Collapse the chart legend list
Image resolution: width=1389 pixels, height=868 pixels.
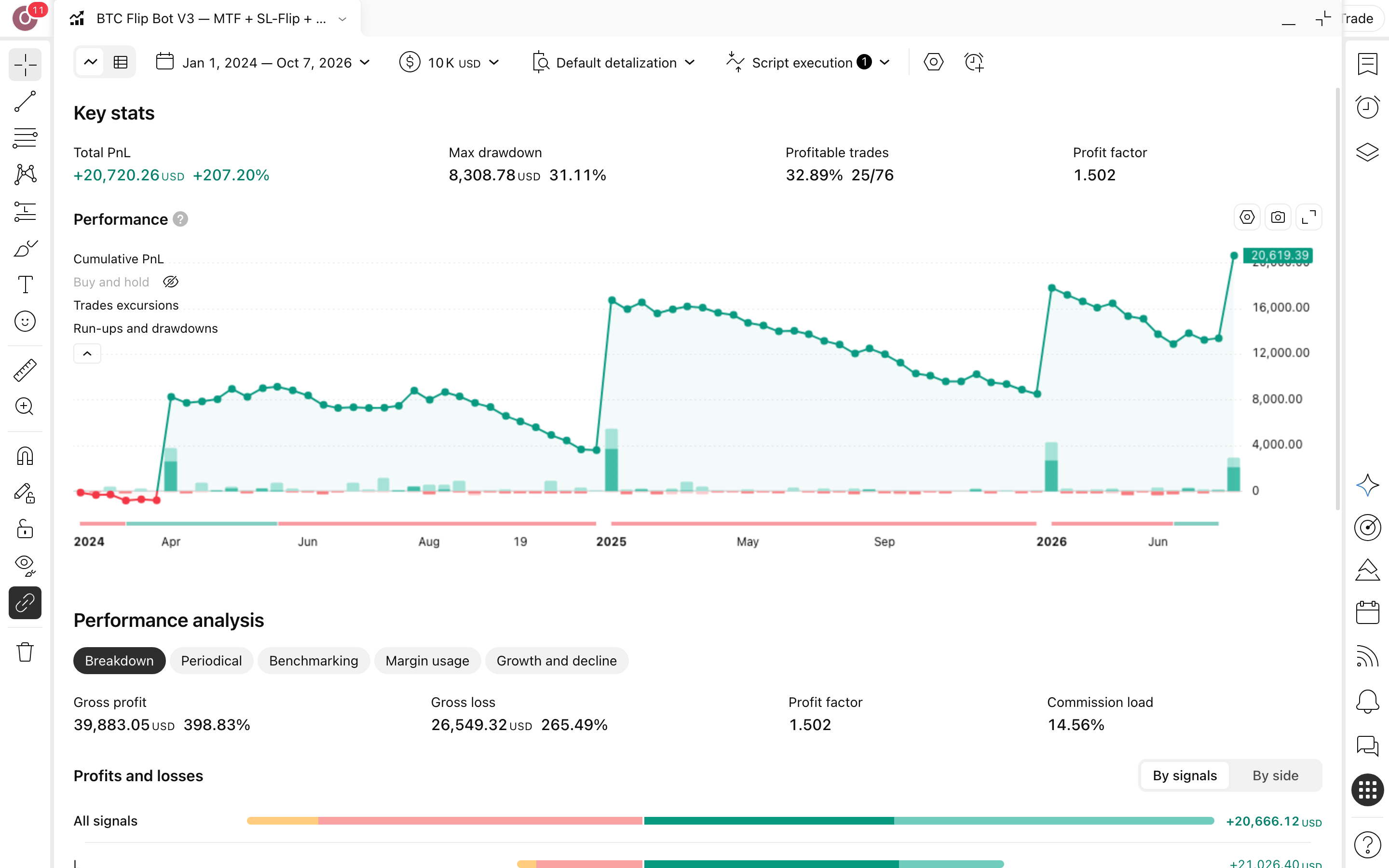(87, 353)
